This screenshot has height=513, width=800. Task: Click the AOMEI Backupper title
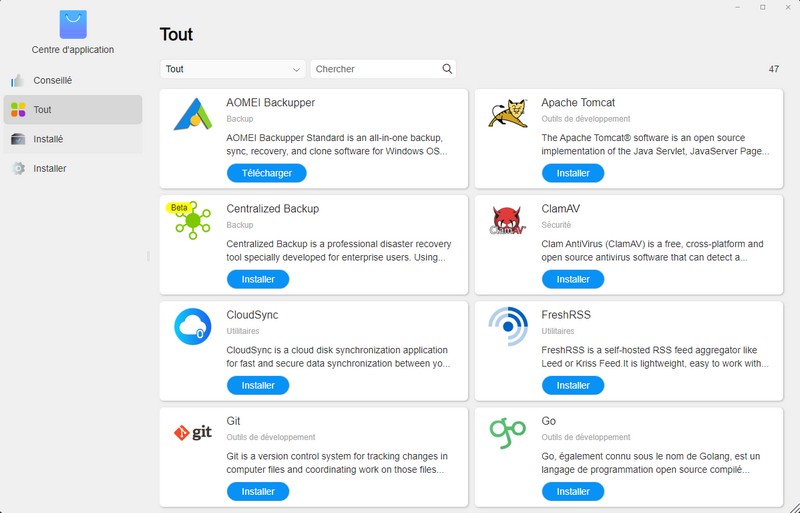pyautogui.click(x=270, y=103)
